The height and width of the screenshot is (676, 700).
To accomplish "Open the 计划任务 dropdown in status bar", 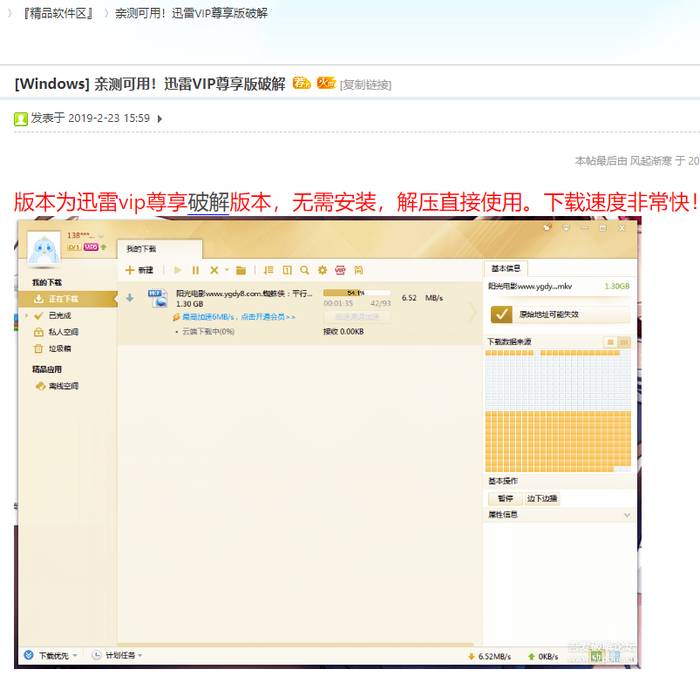I will [117, 655].
